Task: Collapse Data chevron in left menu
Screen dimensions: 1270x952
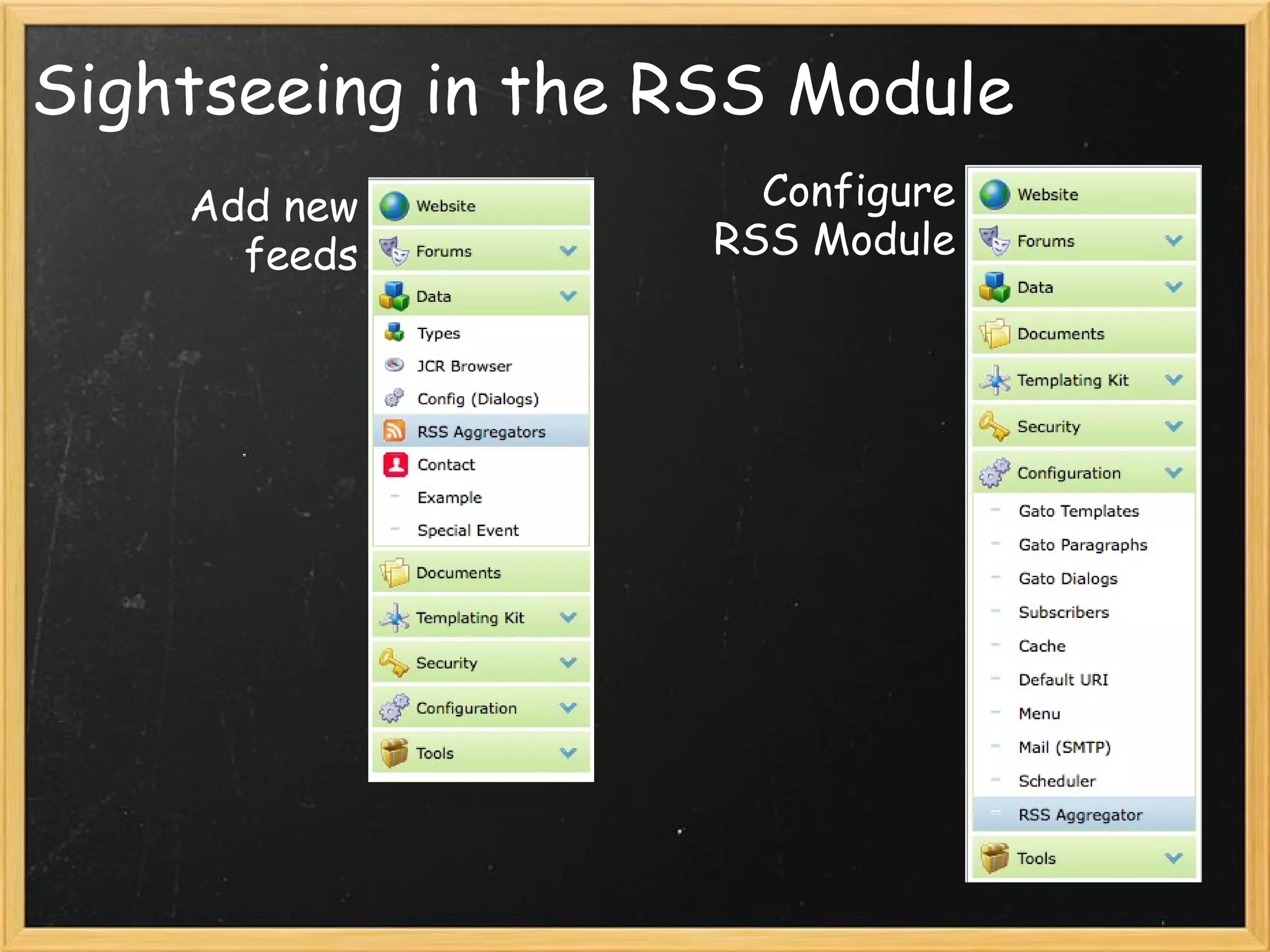Action: (x=569, y=296)
